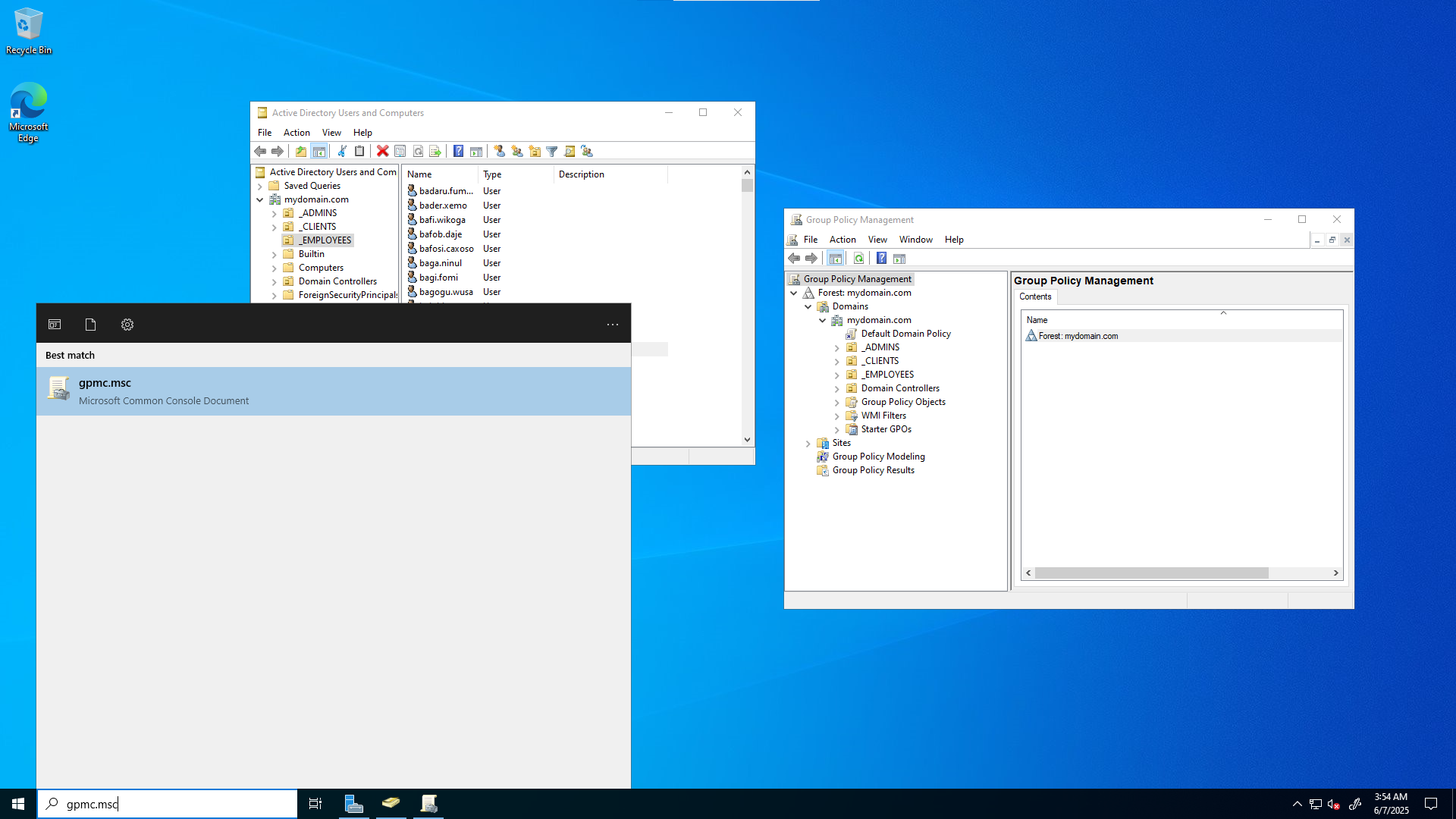This screenshot has width=1456, height=819.
Task: Select Default Domain Policy tree item
Action: pyautogui.click(x=905, y=334)
